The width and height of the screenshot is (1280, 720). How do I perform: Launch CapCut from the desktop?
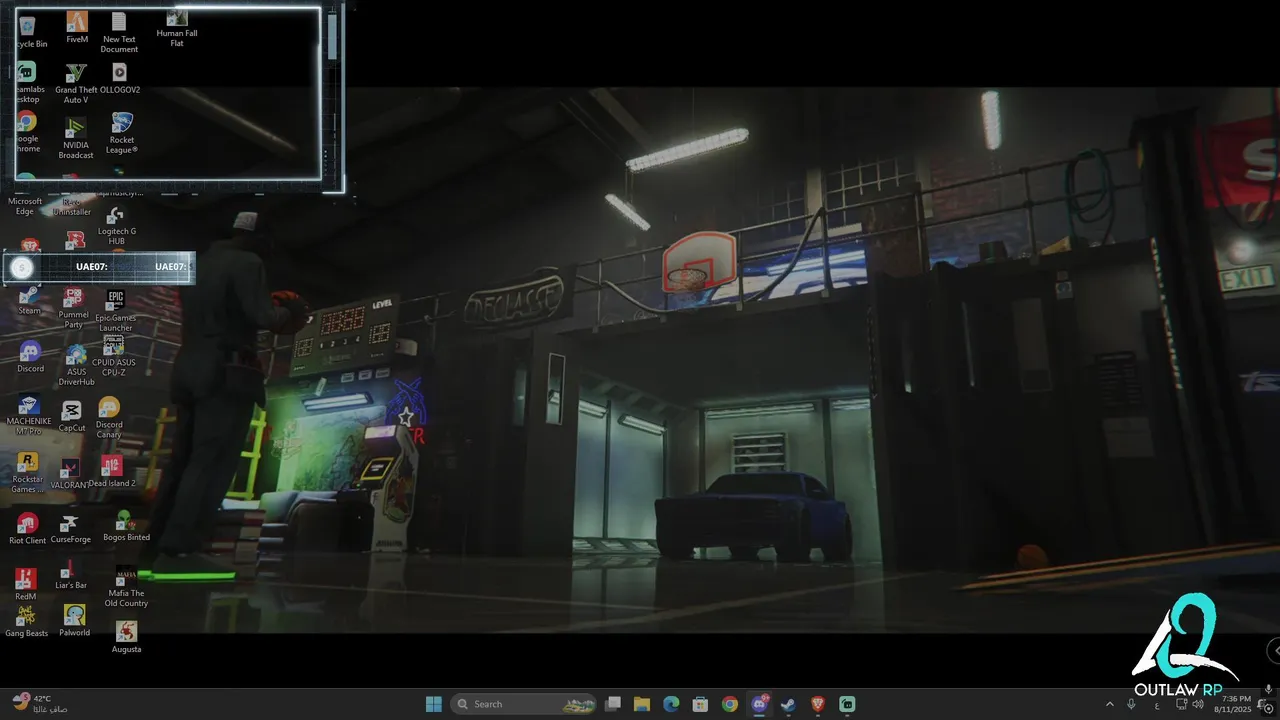tap(72, 417)
